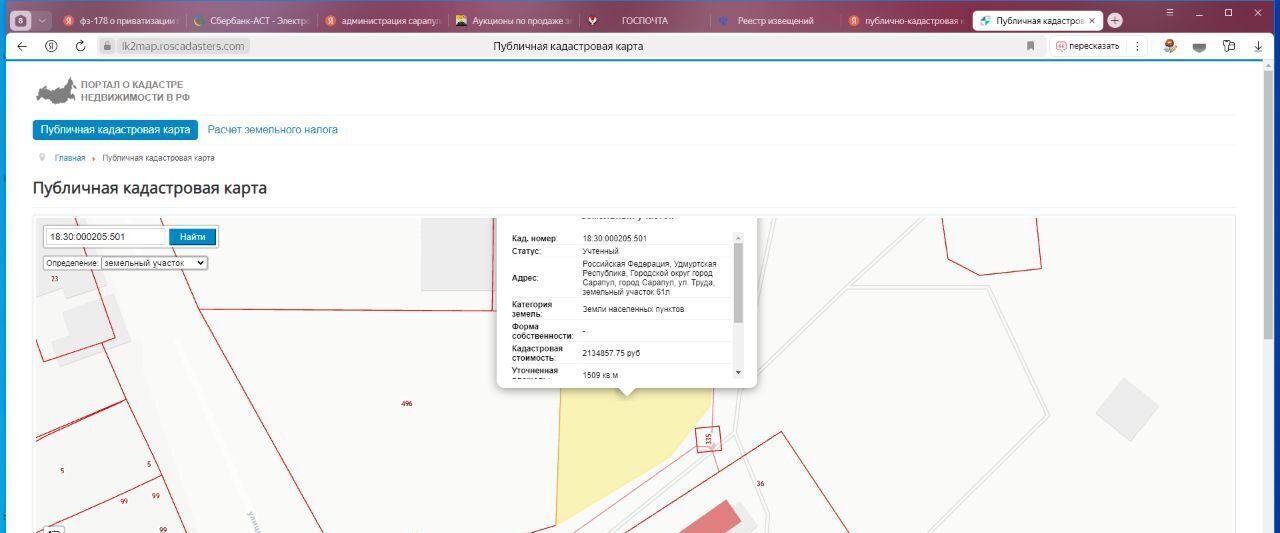Click the cadastral cost '2134857.75 руб'
The width and height of the screenshot is (1280, 533).
pos(611,353)
